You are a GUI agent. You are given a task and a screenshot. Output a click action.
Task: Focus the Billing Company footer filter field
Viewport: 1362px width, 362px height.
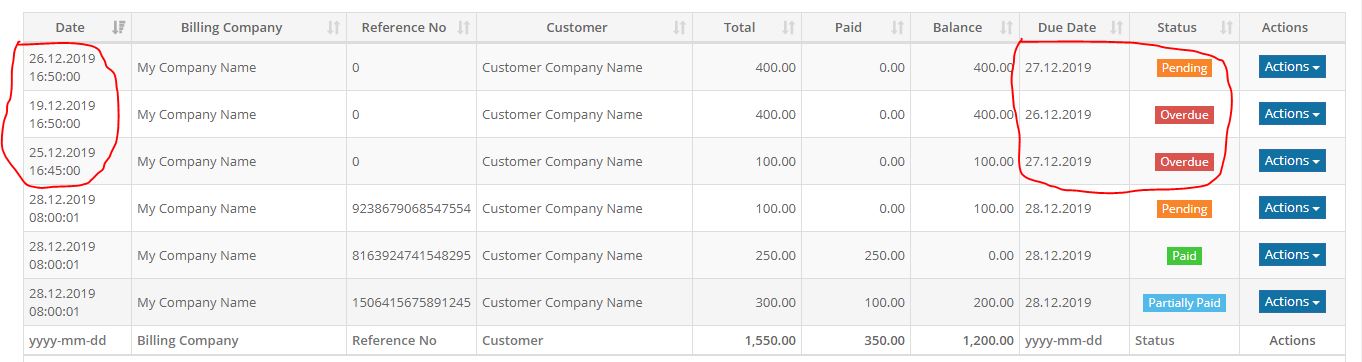tap(239, 341)
